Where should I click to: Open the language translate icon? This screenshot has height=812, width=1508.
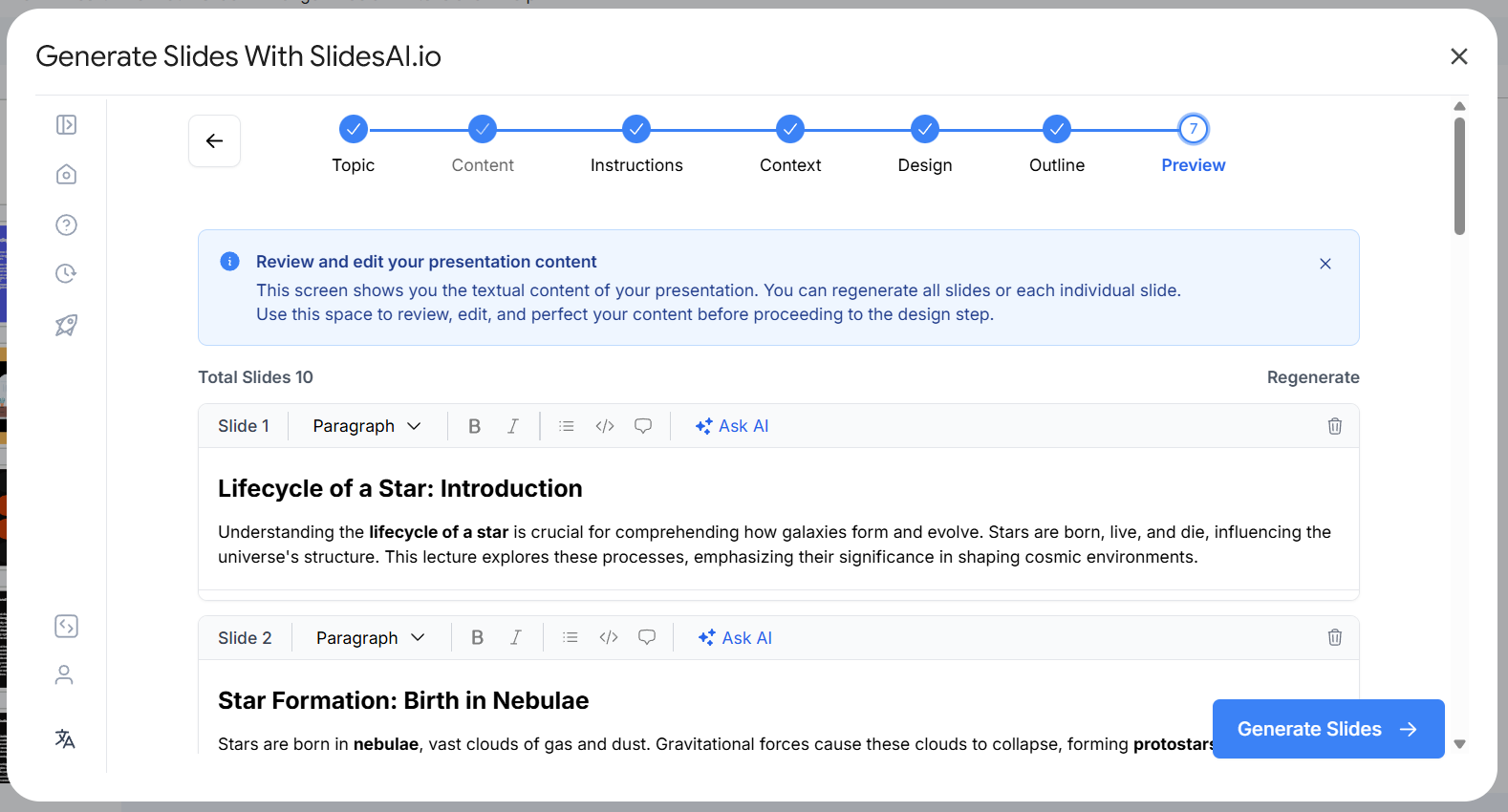pos(65,738)
